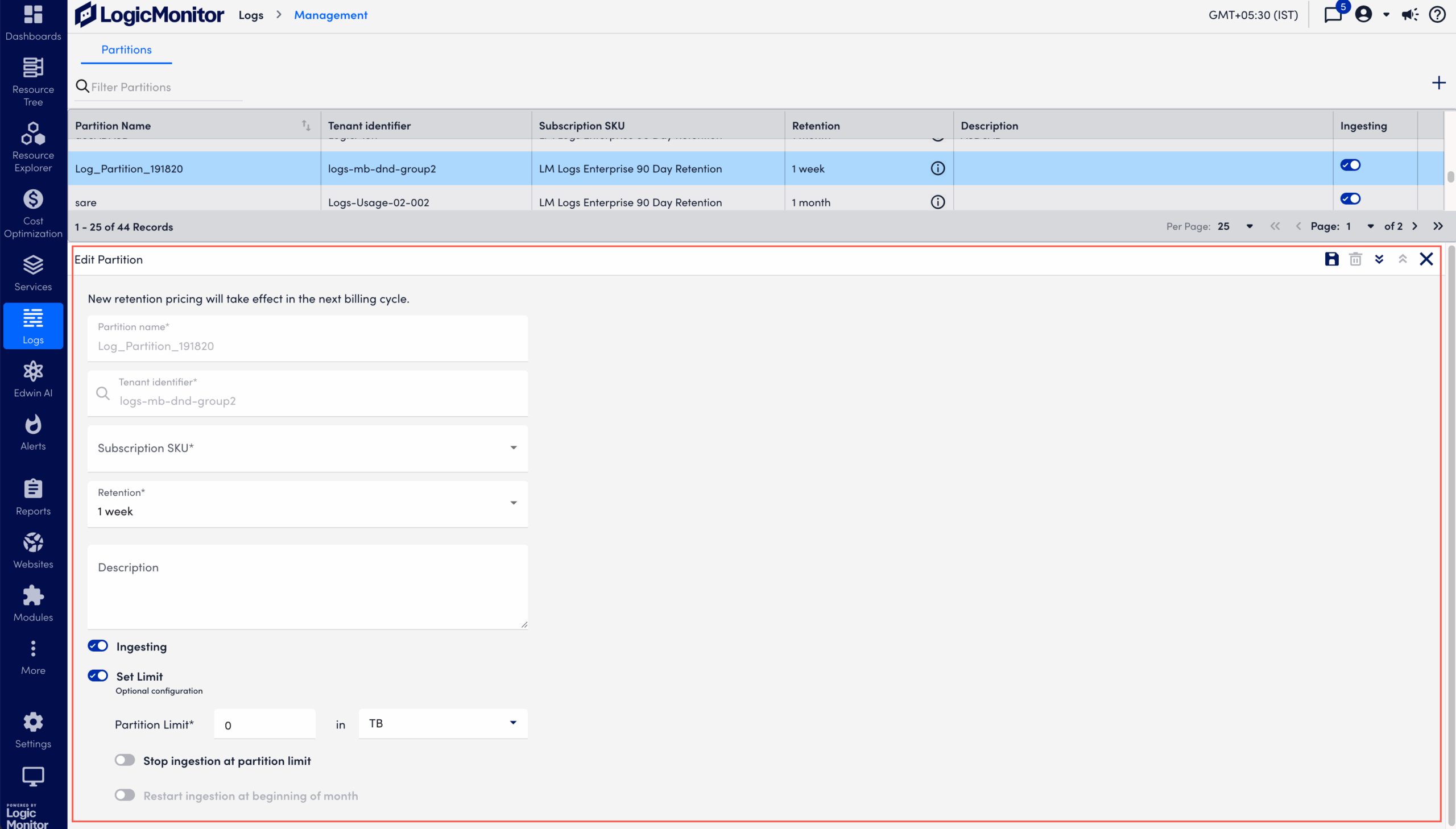The image size is (1456, 829).
Task: Enable Stop ingestion at partition limit
Action: pyautogui.click(x=125, y=760)
